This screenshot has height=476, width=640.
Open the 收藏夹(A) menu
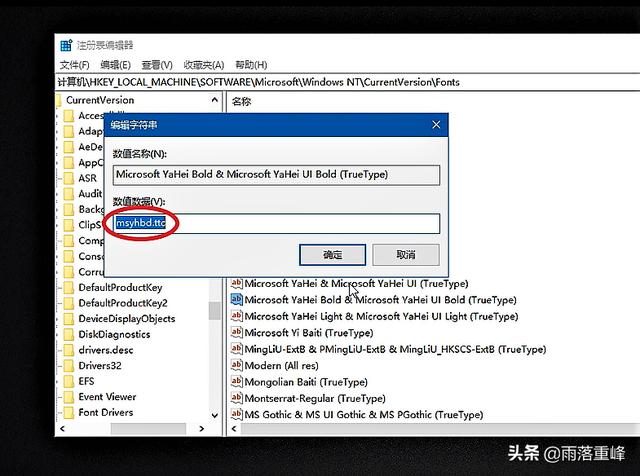[204, 65]
